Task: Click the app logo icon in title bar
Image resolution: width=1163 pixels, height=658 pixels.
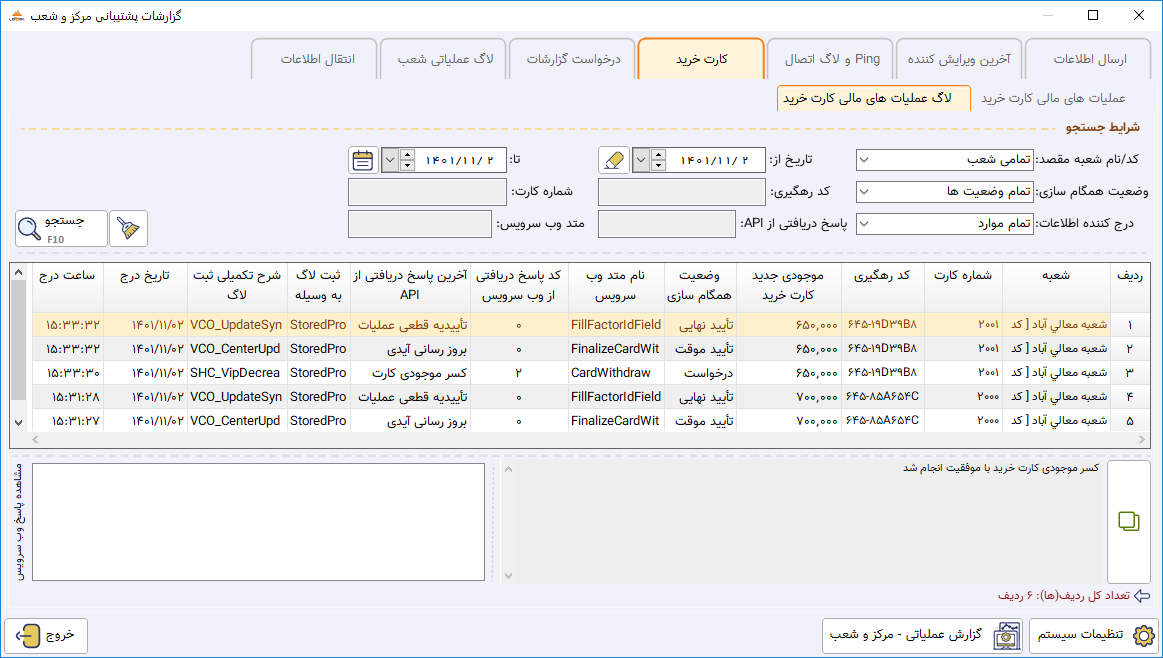Action: pyautogui.click(x=16, y=16)
